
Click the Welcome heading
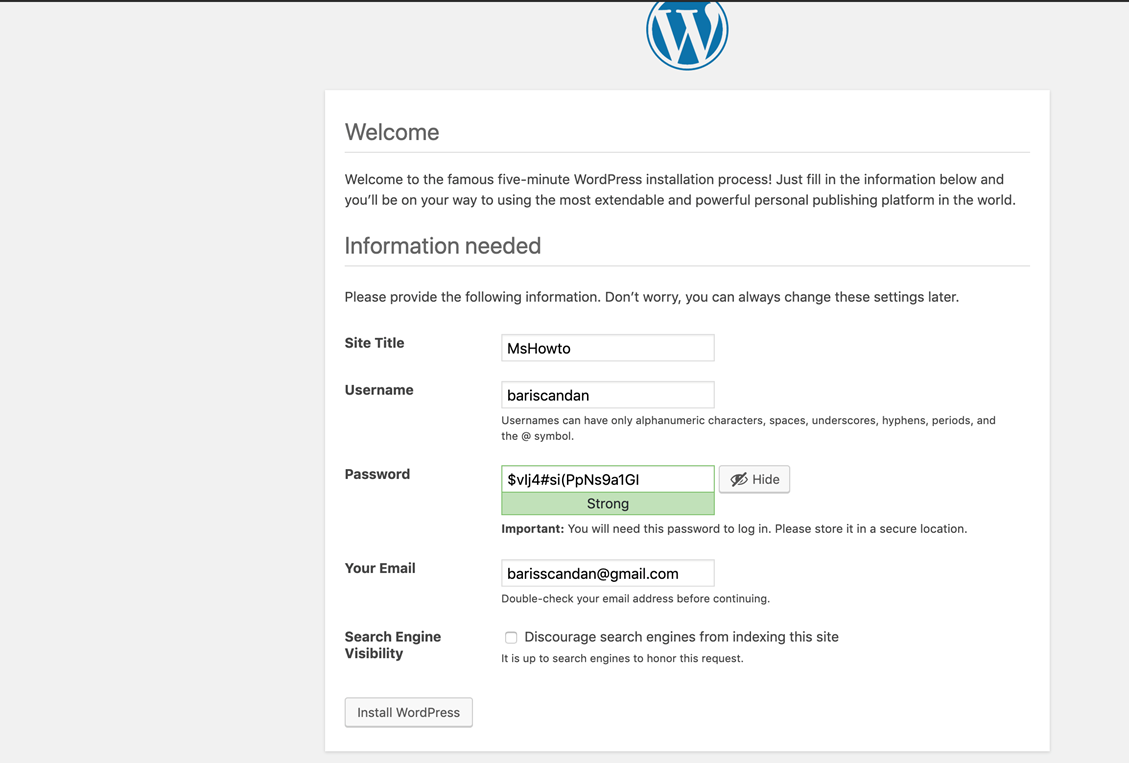click(x=392, y=132)
